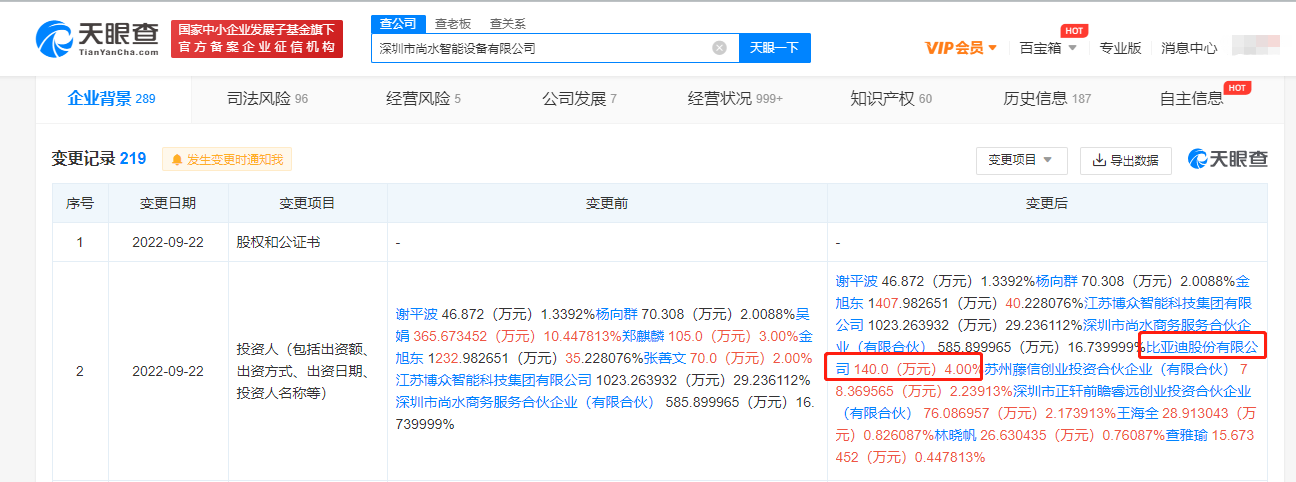Clear the search box with the X icon
The image size is (1296, 482).
[x=719, y=48]
